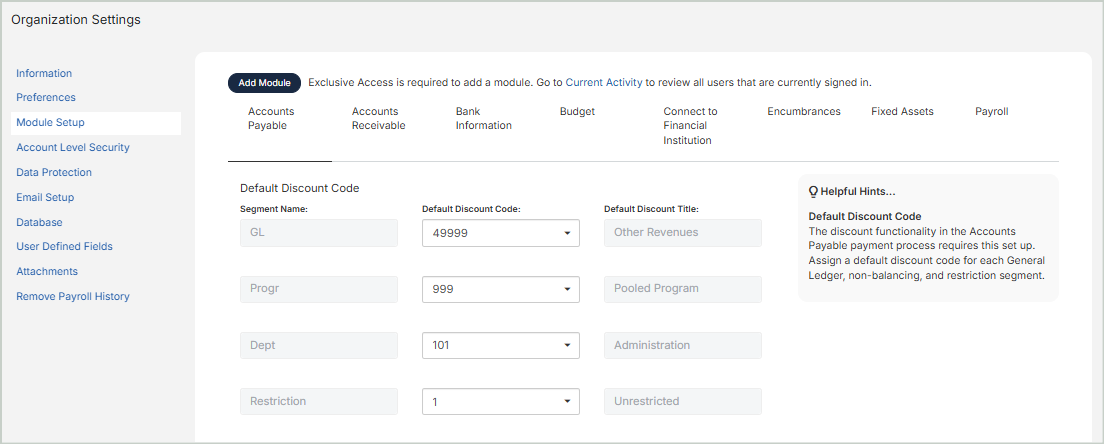Click Remove Payroll History link
This screenshot has height=444, width=1104.
point(73,297)
